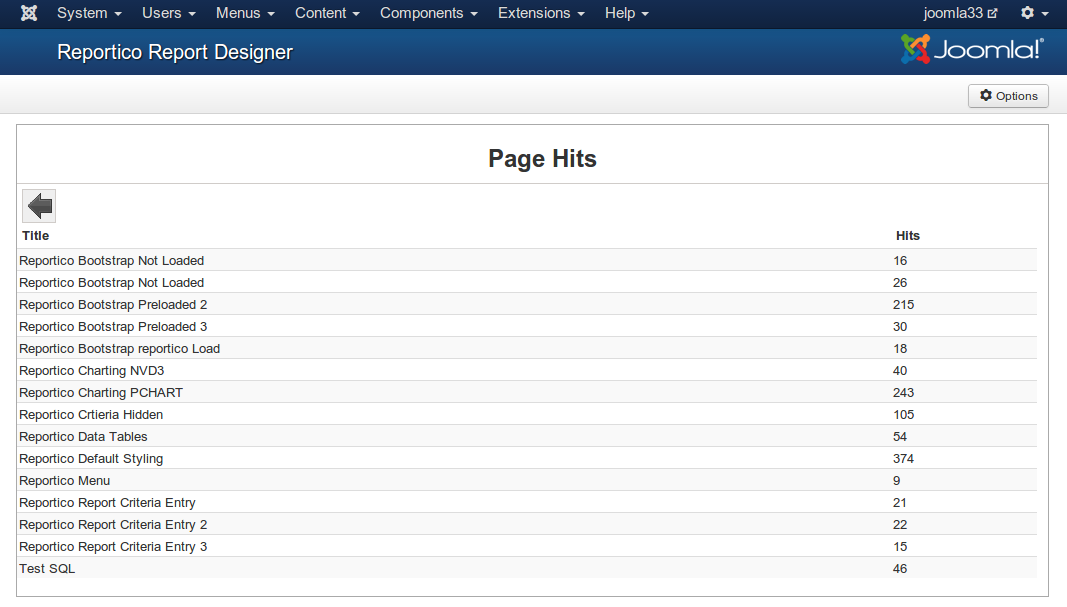1067x607 pixels.
Task: Click the back arrow icon
Action: (39, 206)
